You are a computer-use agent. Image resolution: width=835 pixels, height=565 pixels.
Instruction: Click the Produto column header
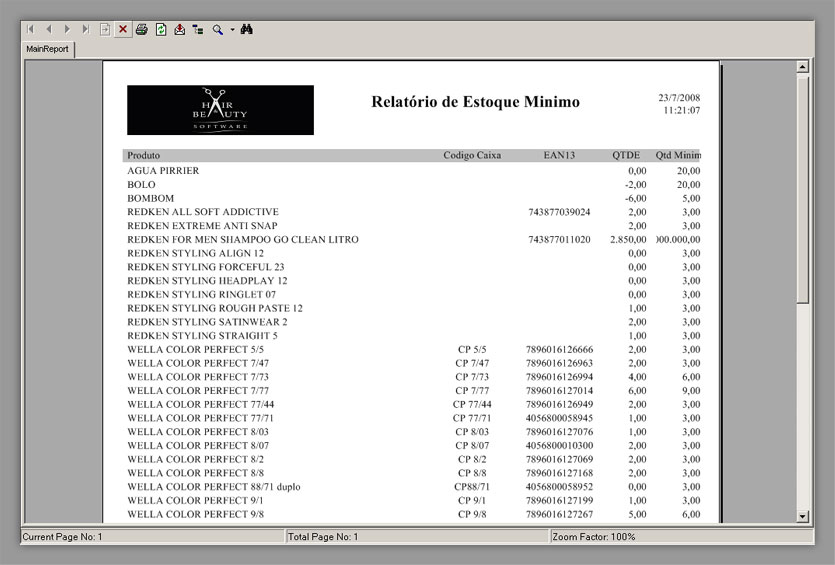coord(143,155)
